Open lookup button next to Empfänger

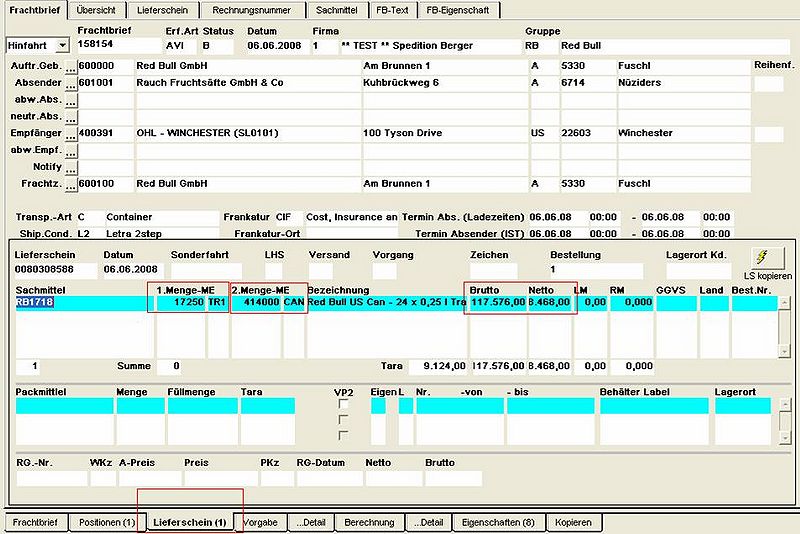71,134
